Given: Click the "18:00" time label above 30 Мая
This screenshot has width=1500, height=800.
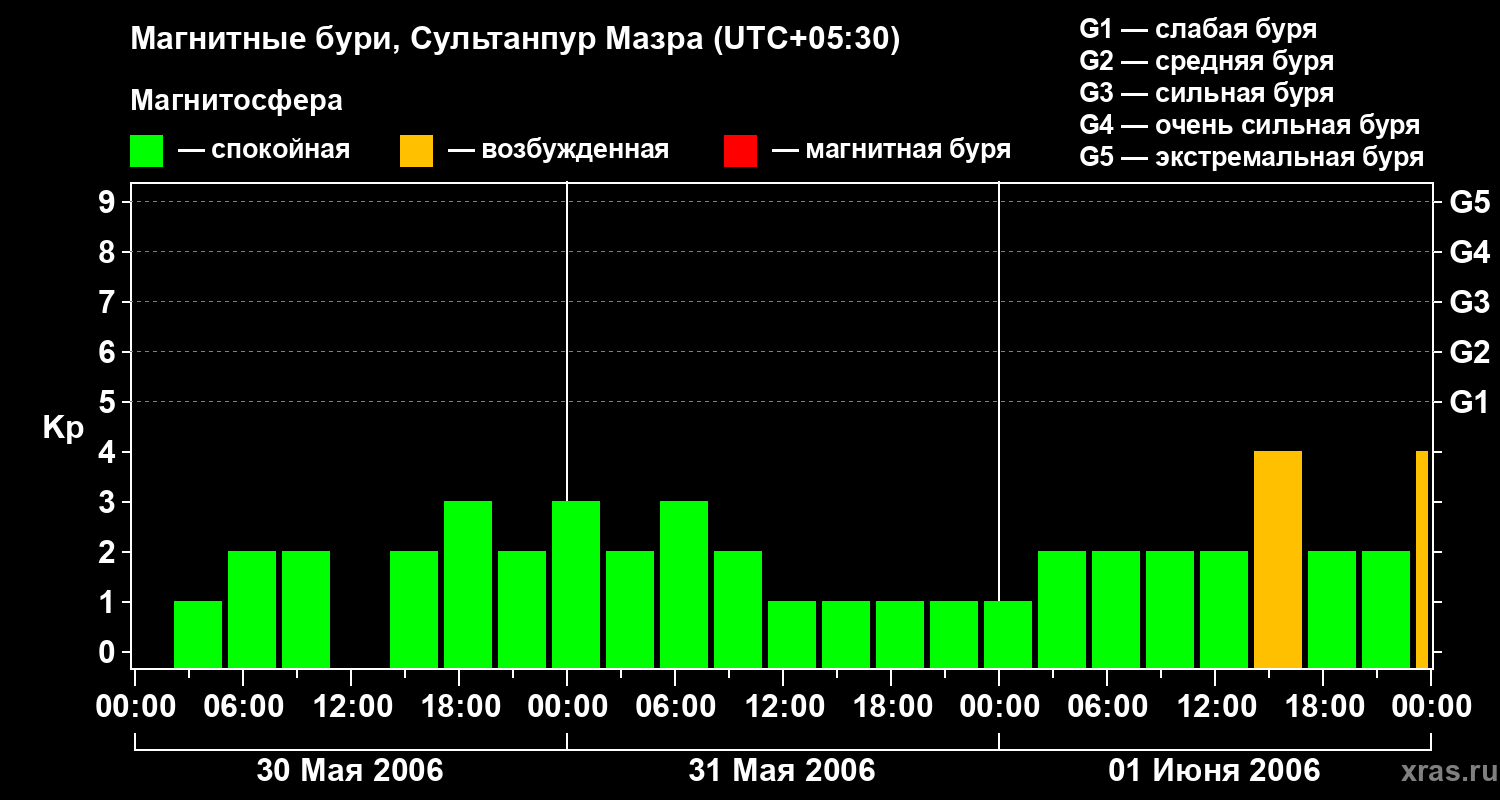Looking at the screenshot, I should click(x=462, y=707).
